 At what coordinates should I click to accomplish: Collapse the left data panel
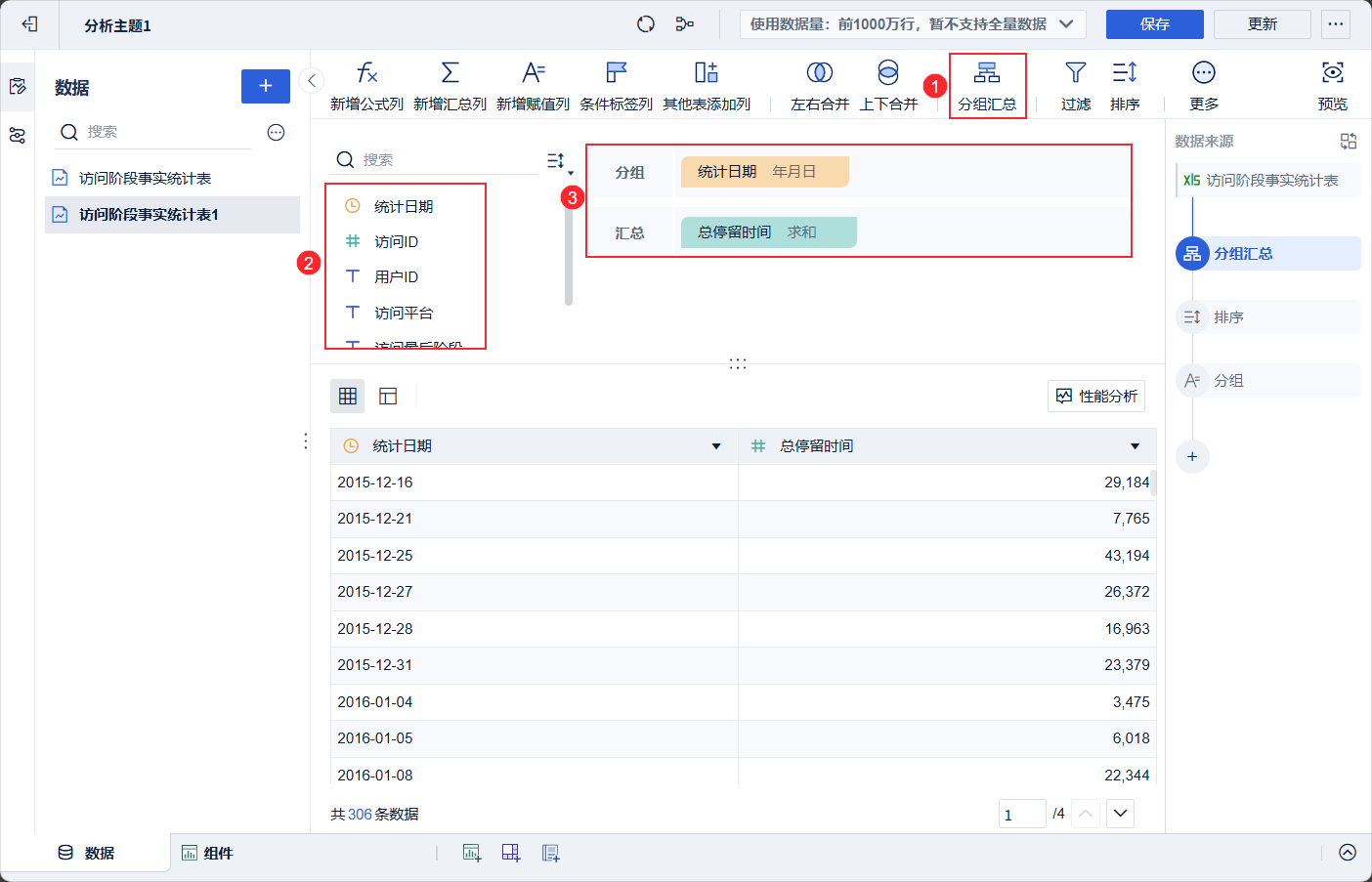(x=311, y=81)
